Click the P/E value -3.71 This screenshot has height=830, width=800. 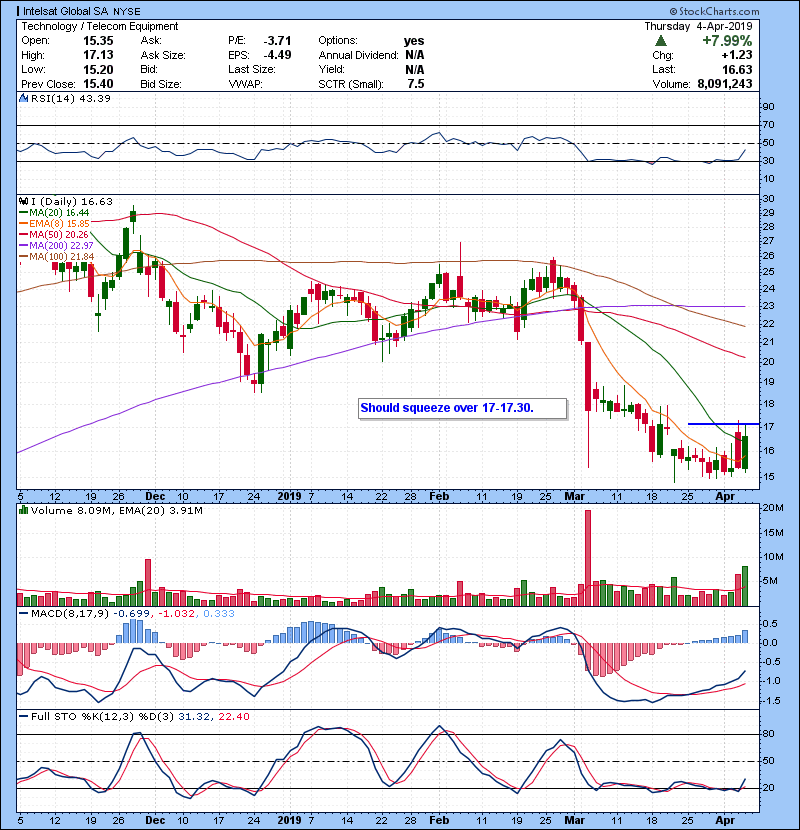[277, 41]
